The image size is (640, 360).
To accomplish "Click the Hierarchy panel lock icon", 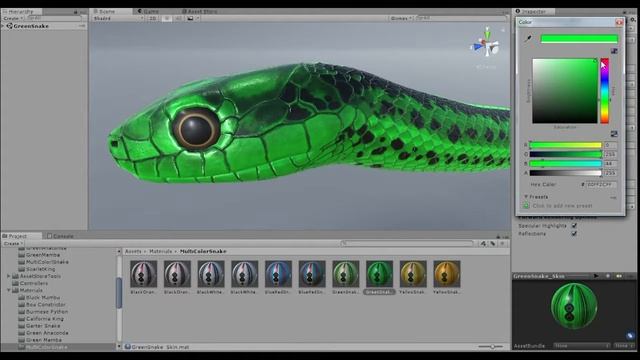I will click(76, 12).
